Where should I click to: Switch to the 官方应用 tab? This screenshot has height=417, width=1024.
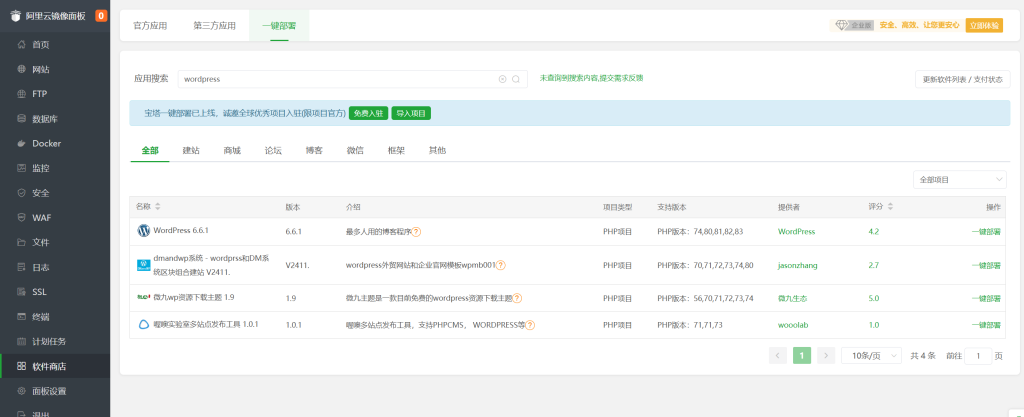click(x=150, y=25)
